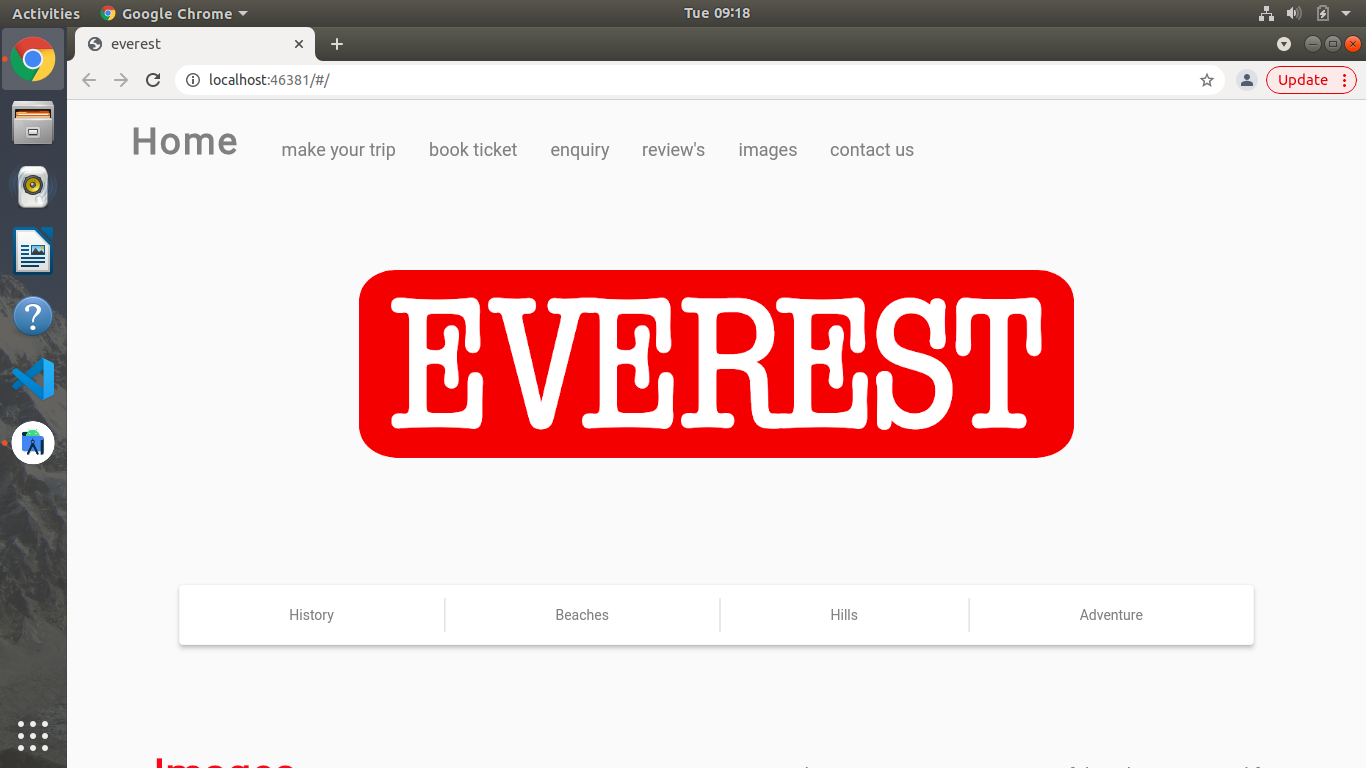Navigate to the enquiry section
This screenshot has width=1366, height=768.
(x=580, y=150)
